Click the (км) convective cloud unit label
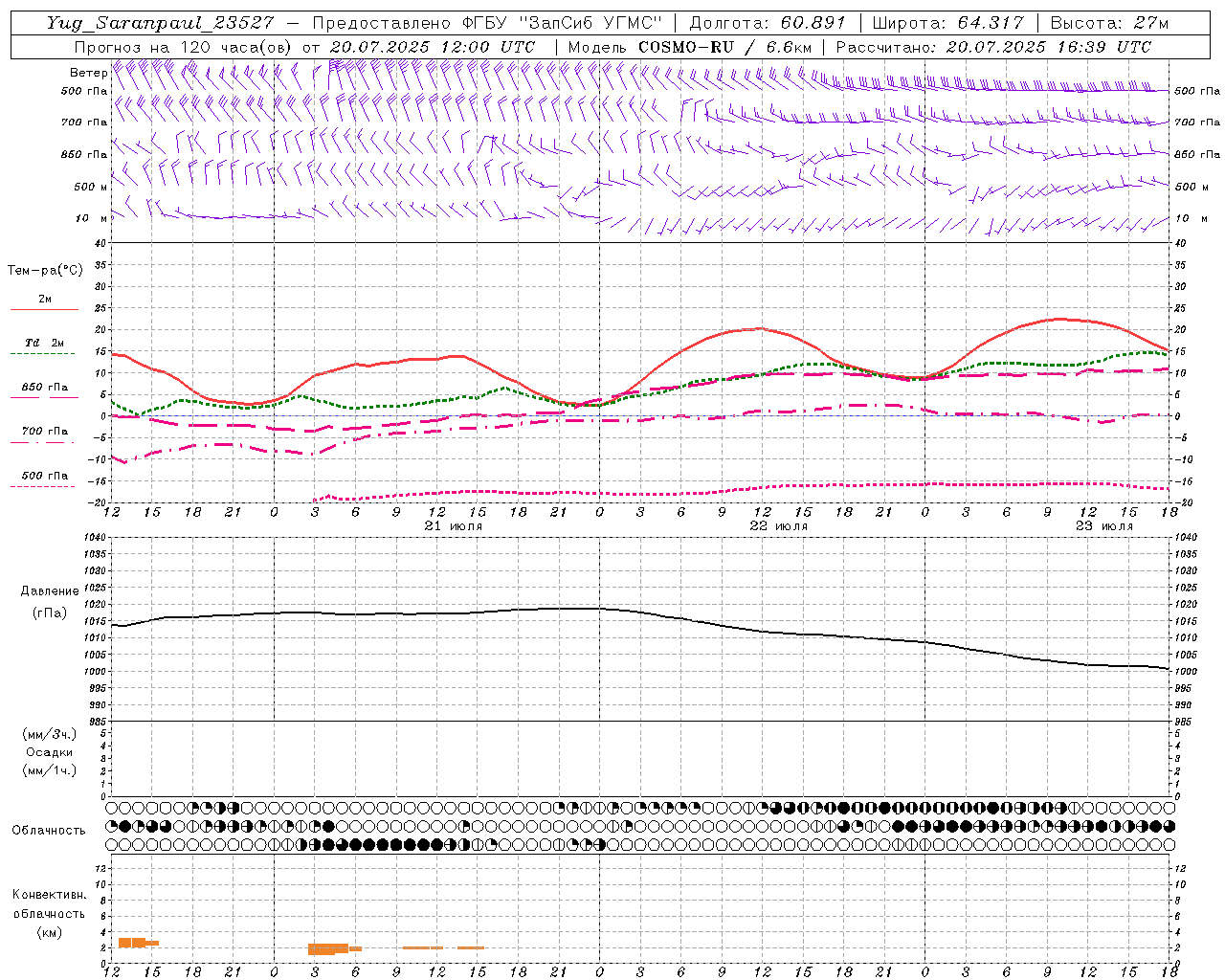Screen dimensions: 1225x980 49,932
